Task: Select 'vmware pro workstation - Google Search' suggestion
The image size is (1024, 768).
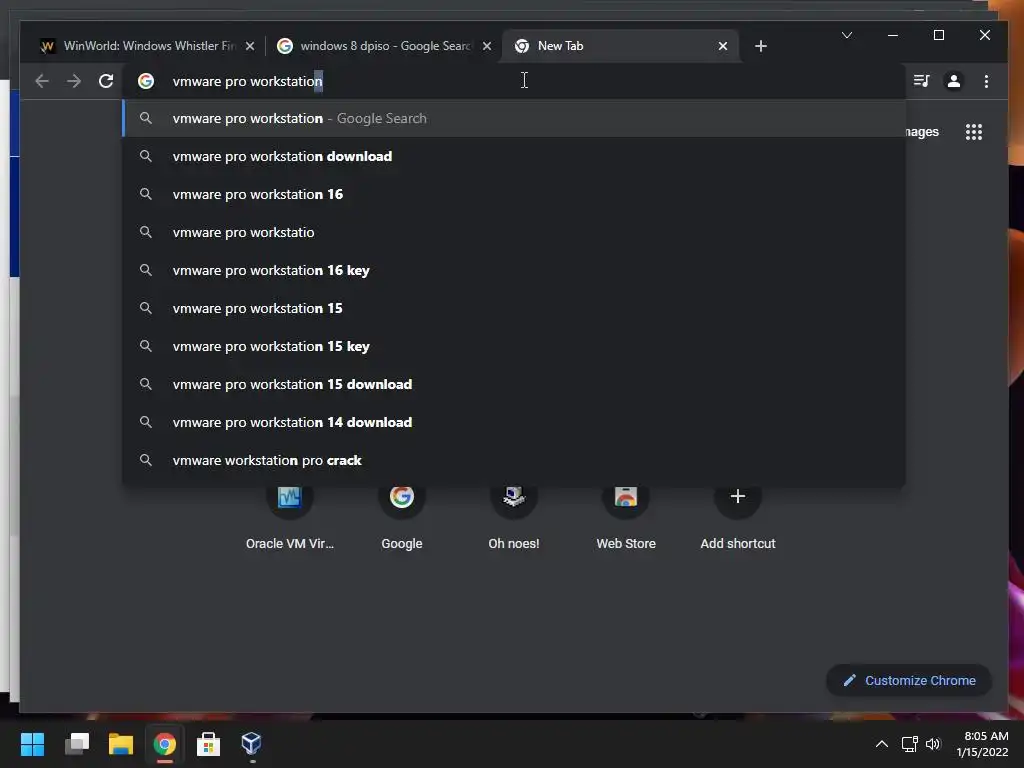Action: point(513,118)
